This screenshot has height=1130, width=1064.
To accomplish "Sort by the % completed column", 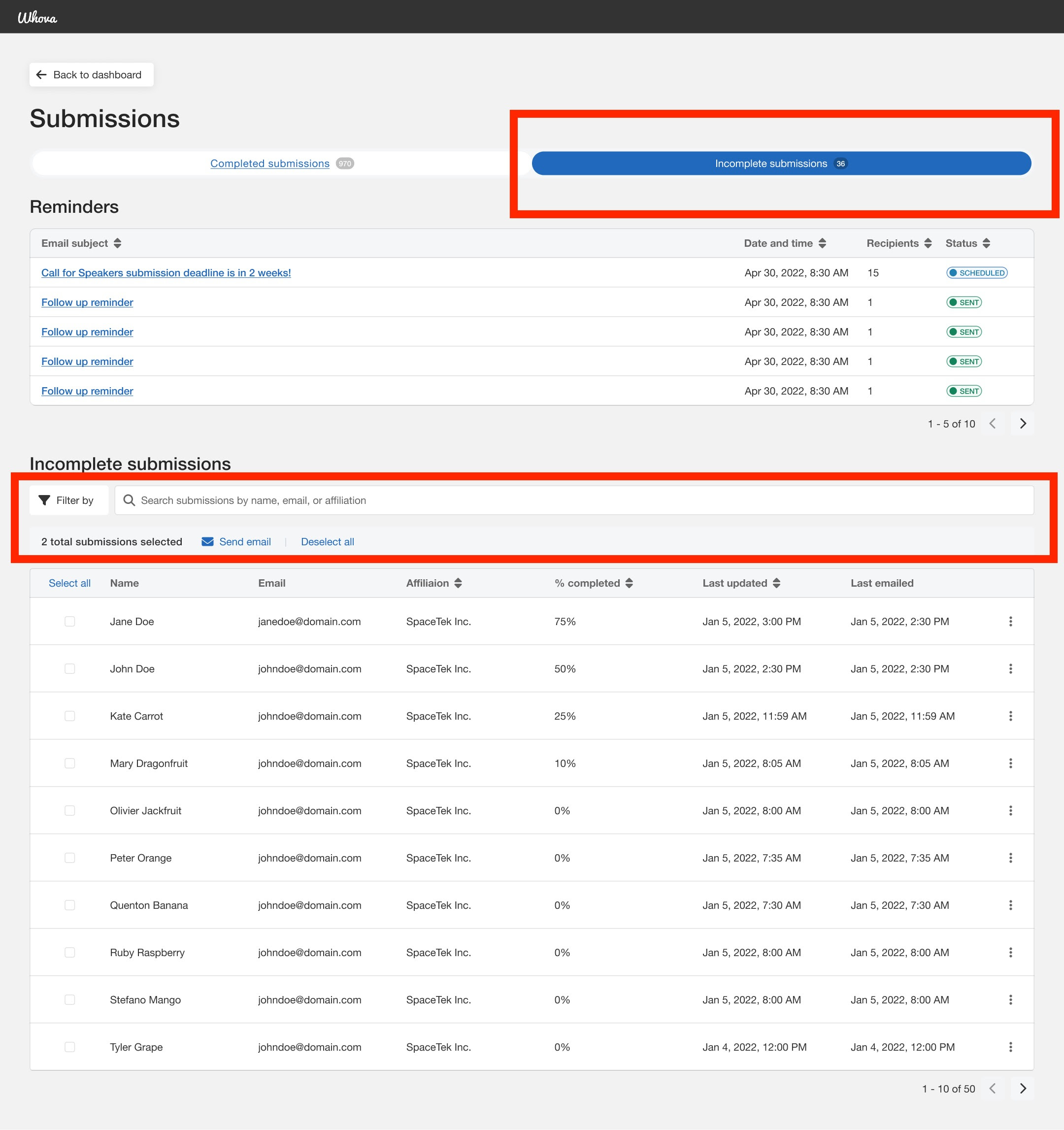I will tap(629, 583).
